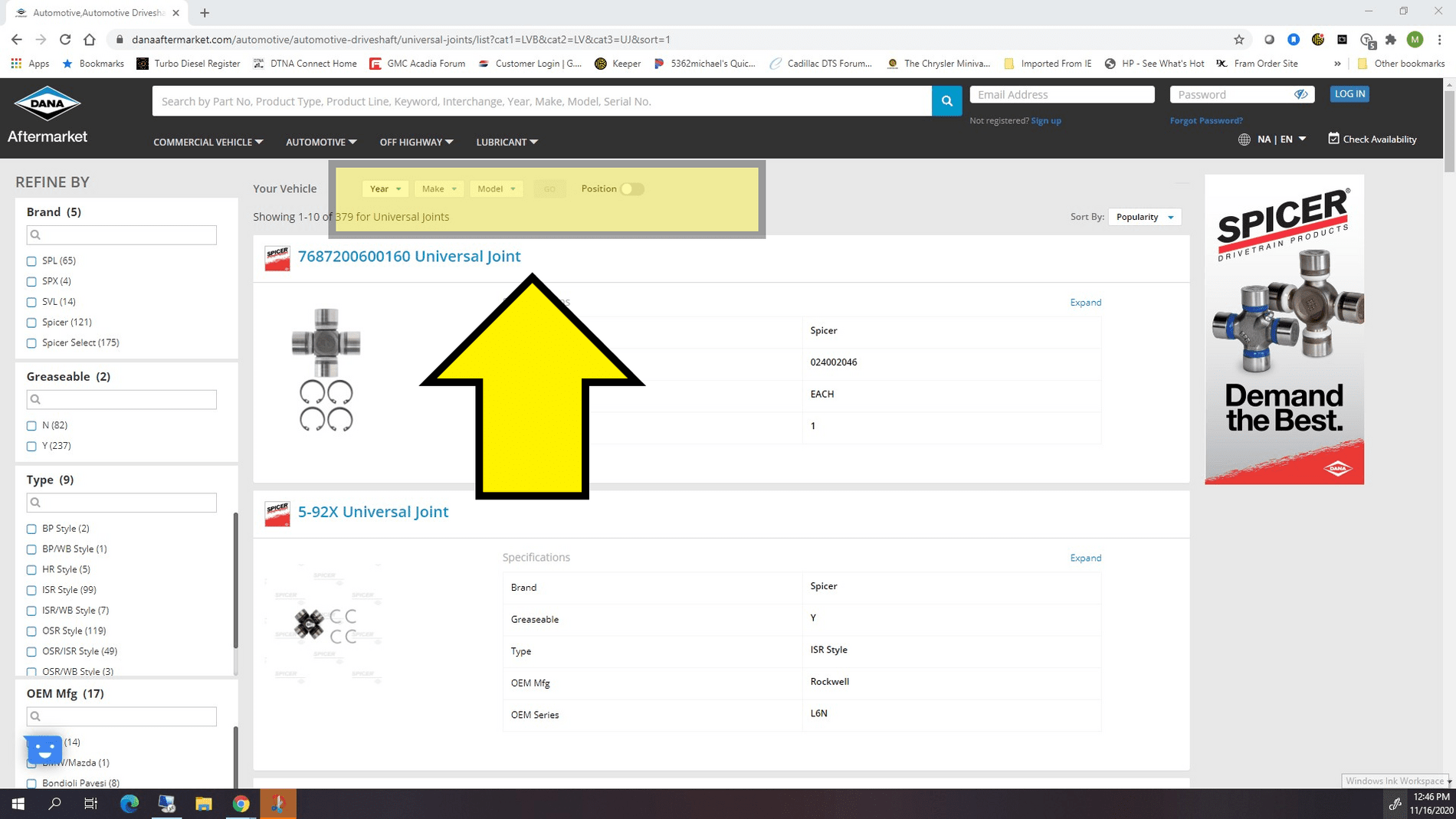Open Windows Ink Workspace pen icon
This screenshot has width=1456, height=819.
pos(1395,804)
